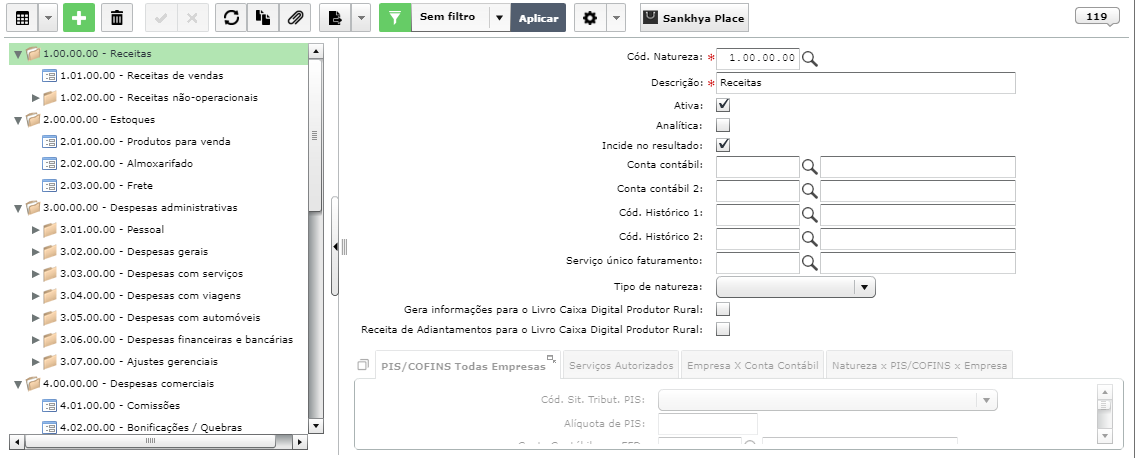Click the grid view mode icon
The image size is (1135, 458).
[x=22, y=18]
